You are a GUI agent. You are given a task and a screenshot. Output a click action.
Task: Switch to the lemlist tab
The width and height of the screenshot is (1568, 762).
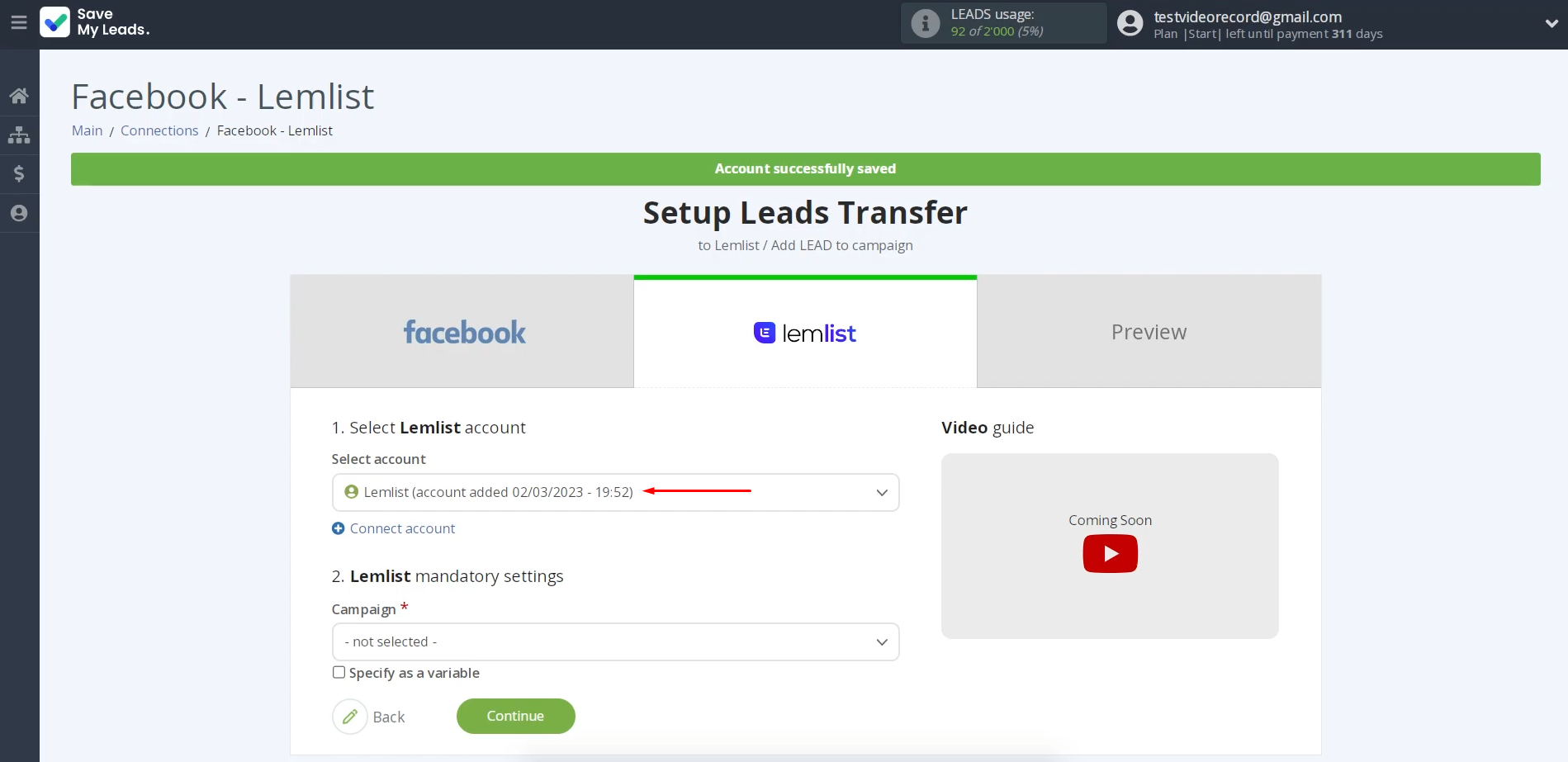805,332
